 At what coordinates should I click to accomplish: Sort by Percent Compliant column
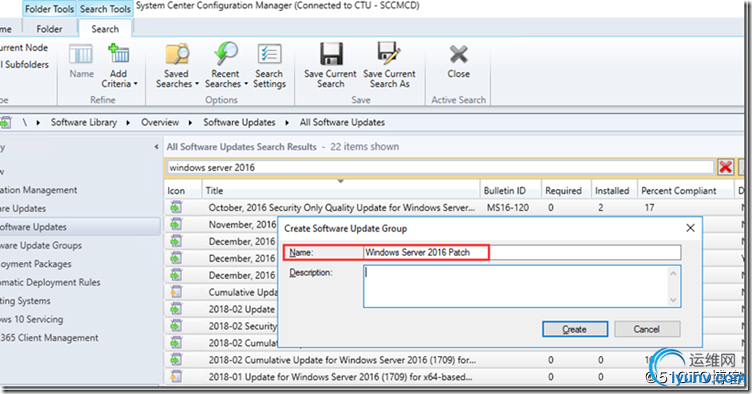(x=685, y=191)
